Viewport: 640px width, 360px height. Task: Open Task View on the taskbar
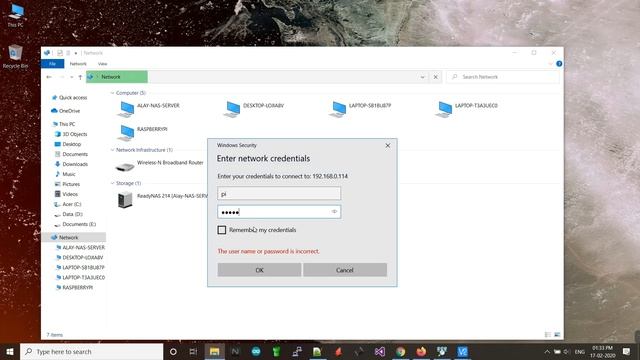pyautogui.click(x=193, y=351)
